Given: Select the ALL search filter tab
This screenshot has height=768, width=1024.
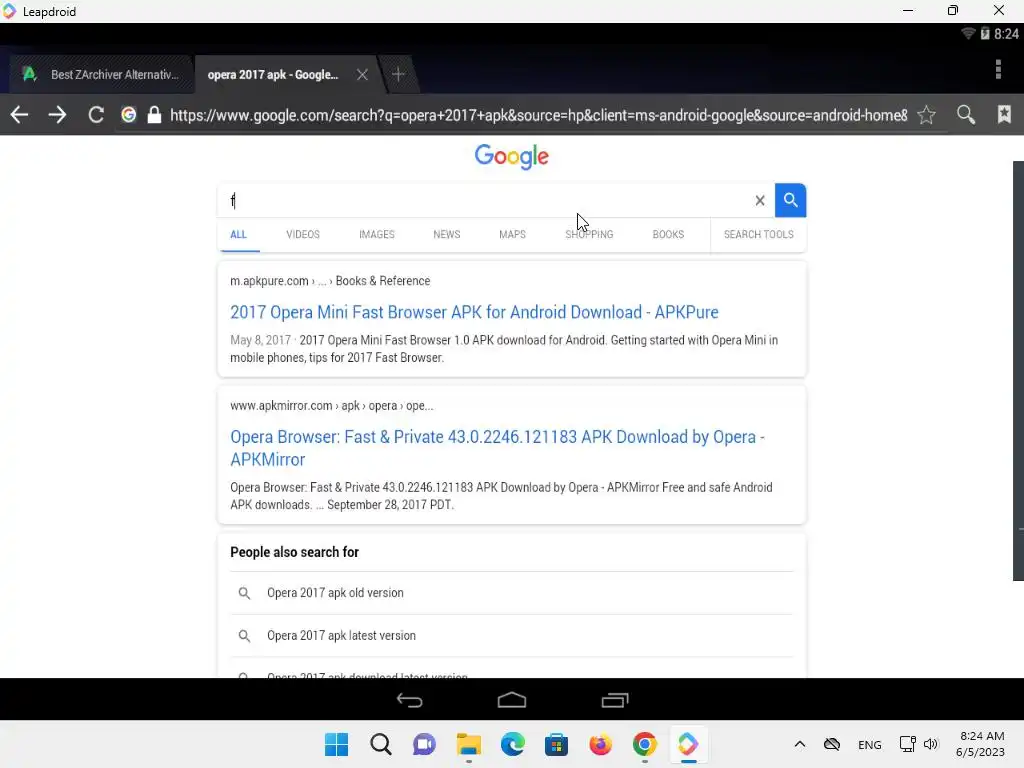Looking at the screenshot, I should click(238, 234).
